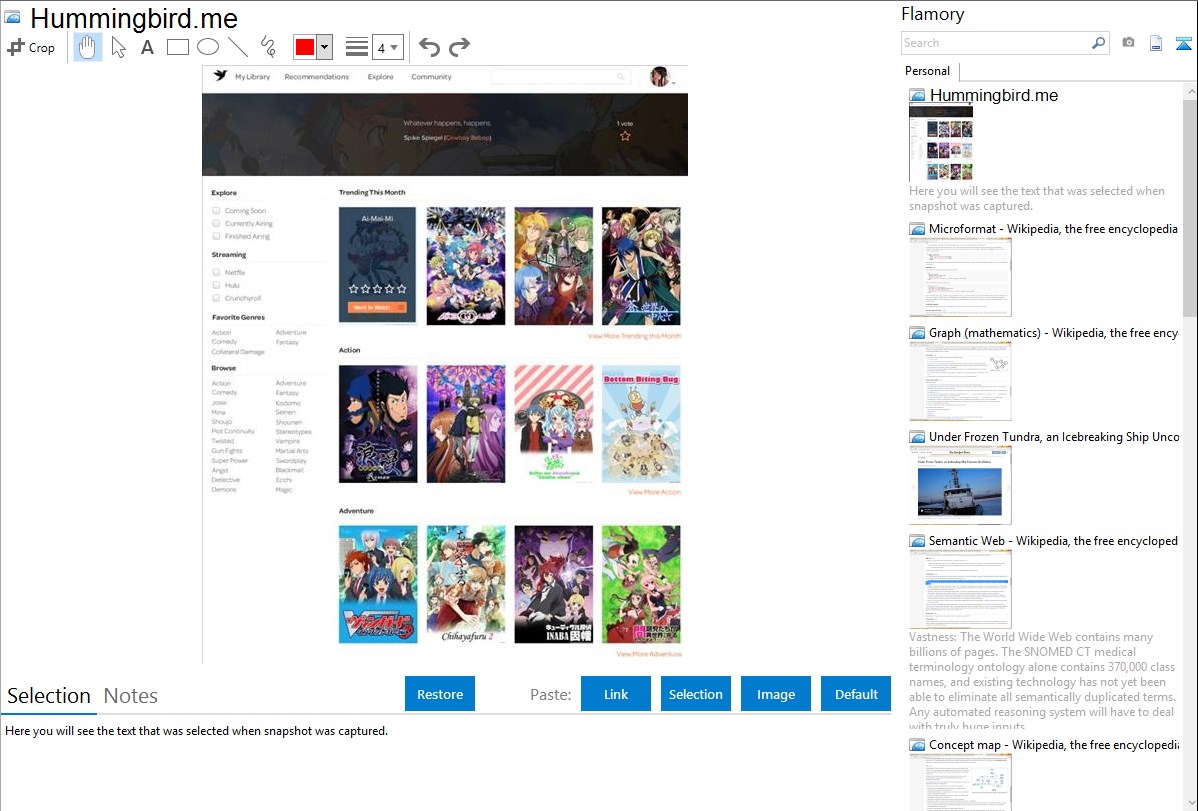Follow View More Trending this Month link

(634, 336)
